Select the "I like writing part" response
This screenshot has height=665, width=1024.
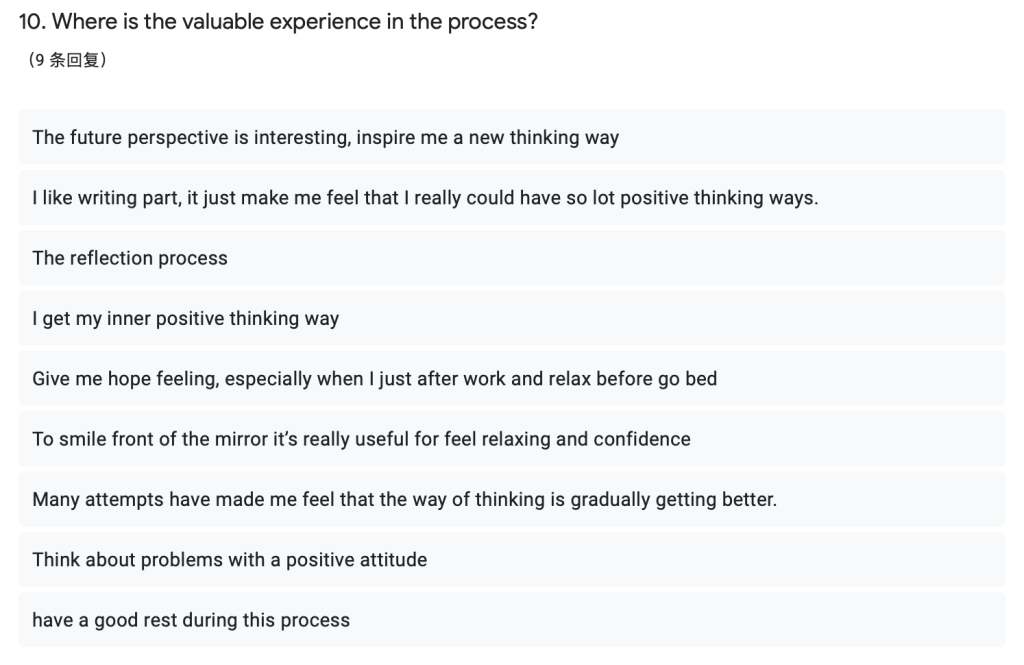click(x=425, y=198)
